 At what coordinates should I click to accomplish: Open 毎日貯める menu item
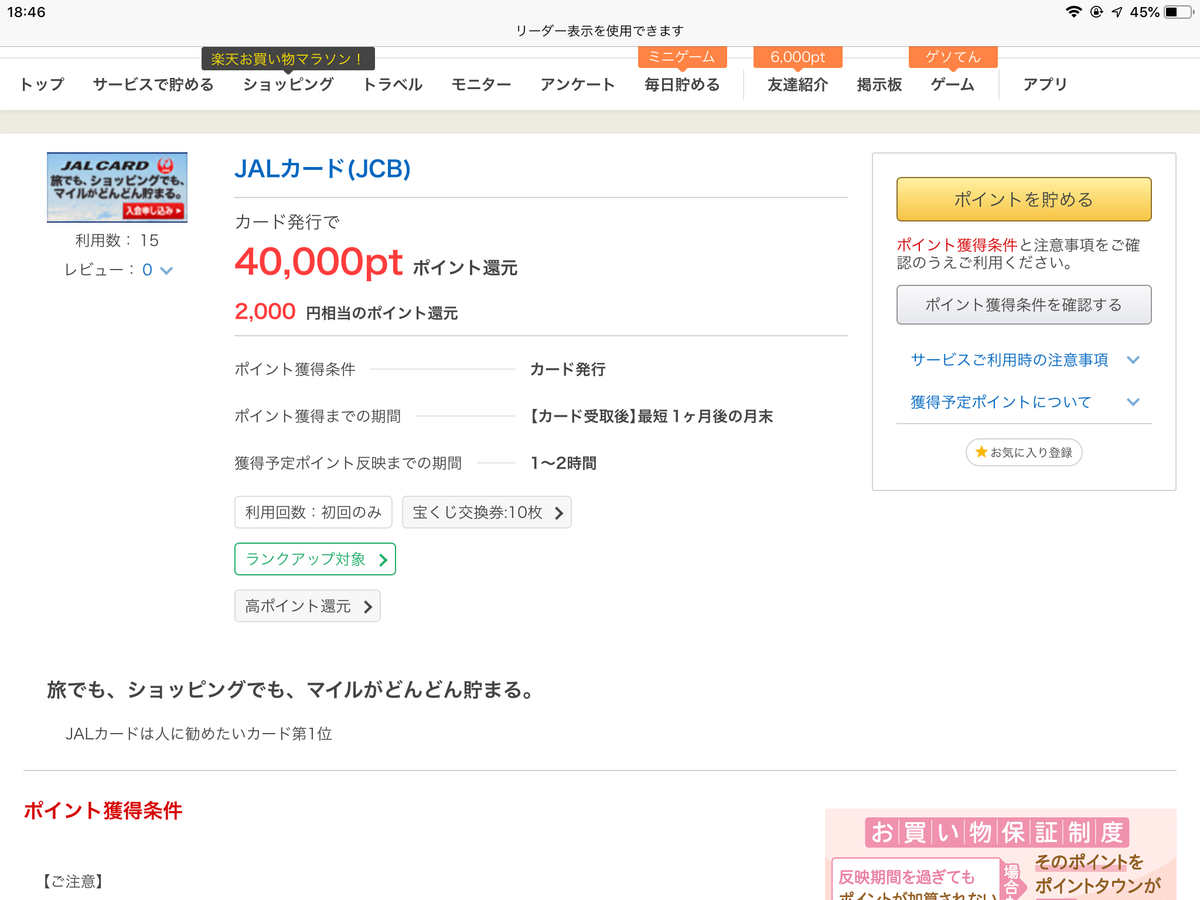point(682,85)
